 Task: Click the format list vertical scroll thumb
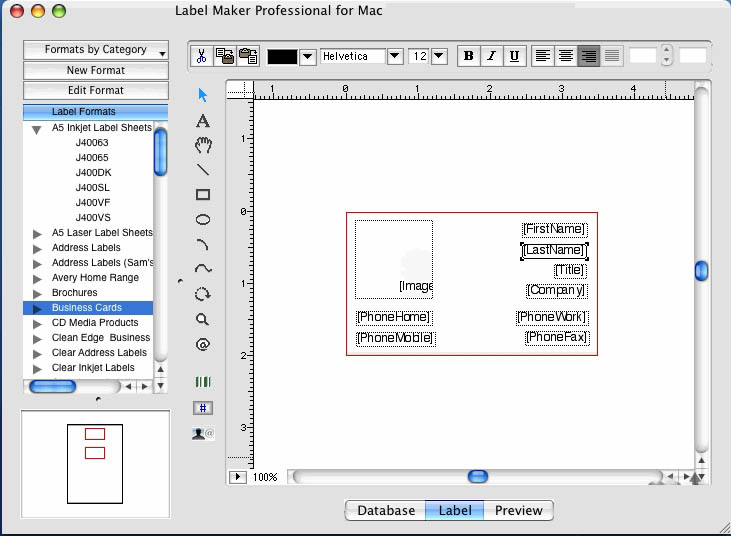coord(160,152)
